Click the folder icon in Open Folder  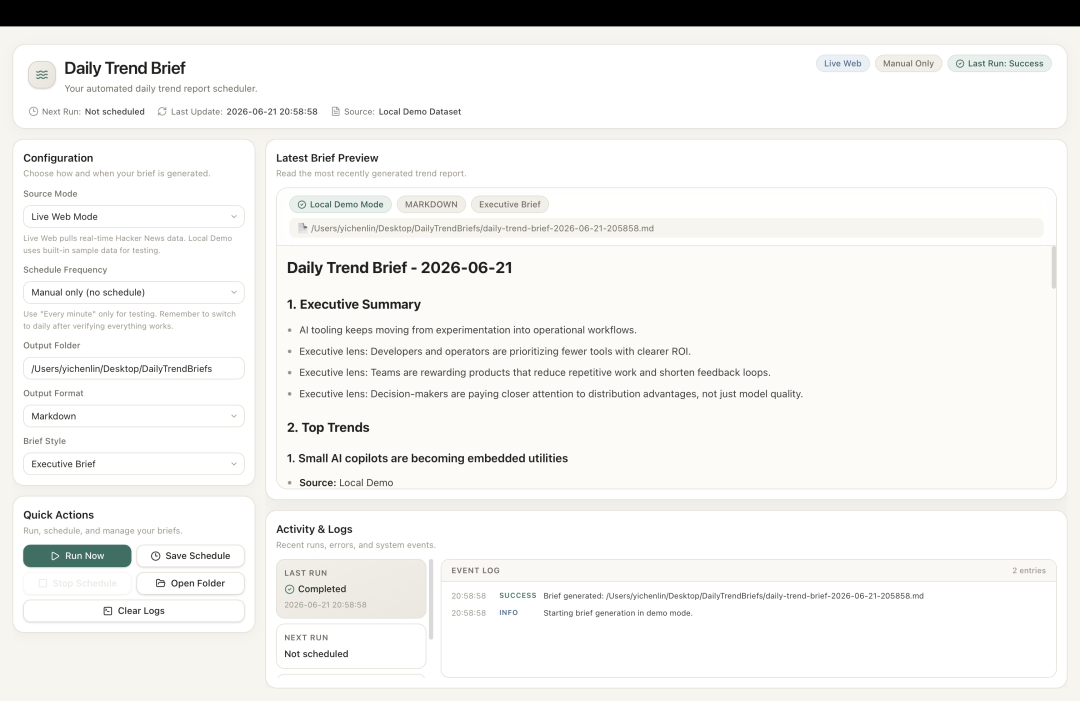click(160, 583)
